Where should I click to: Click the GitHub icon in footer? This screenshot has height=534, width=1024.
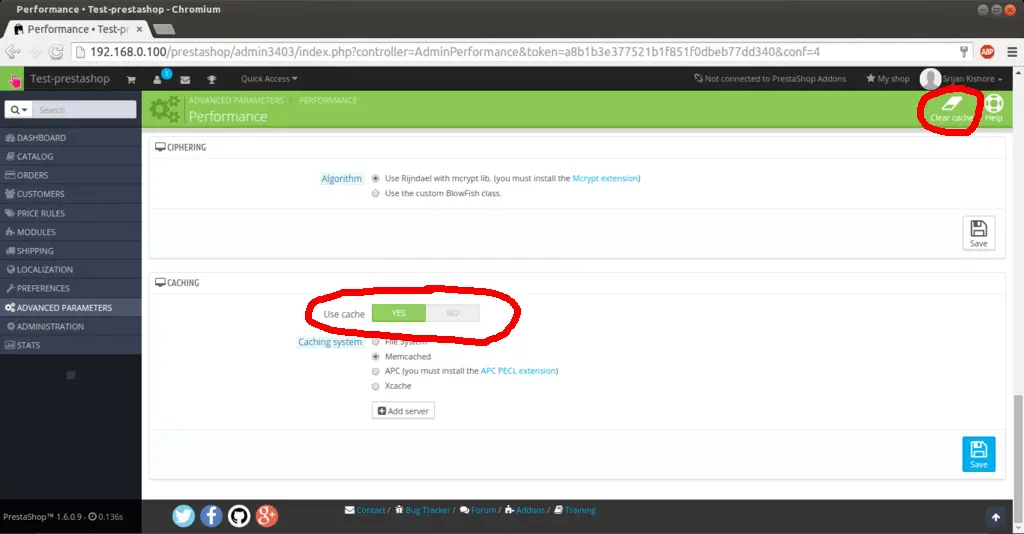click(239, 516)
